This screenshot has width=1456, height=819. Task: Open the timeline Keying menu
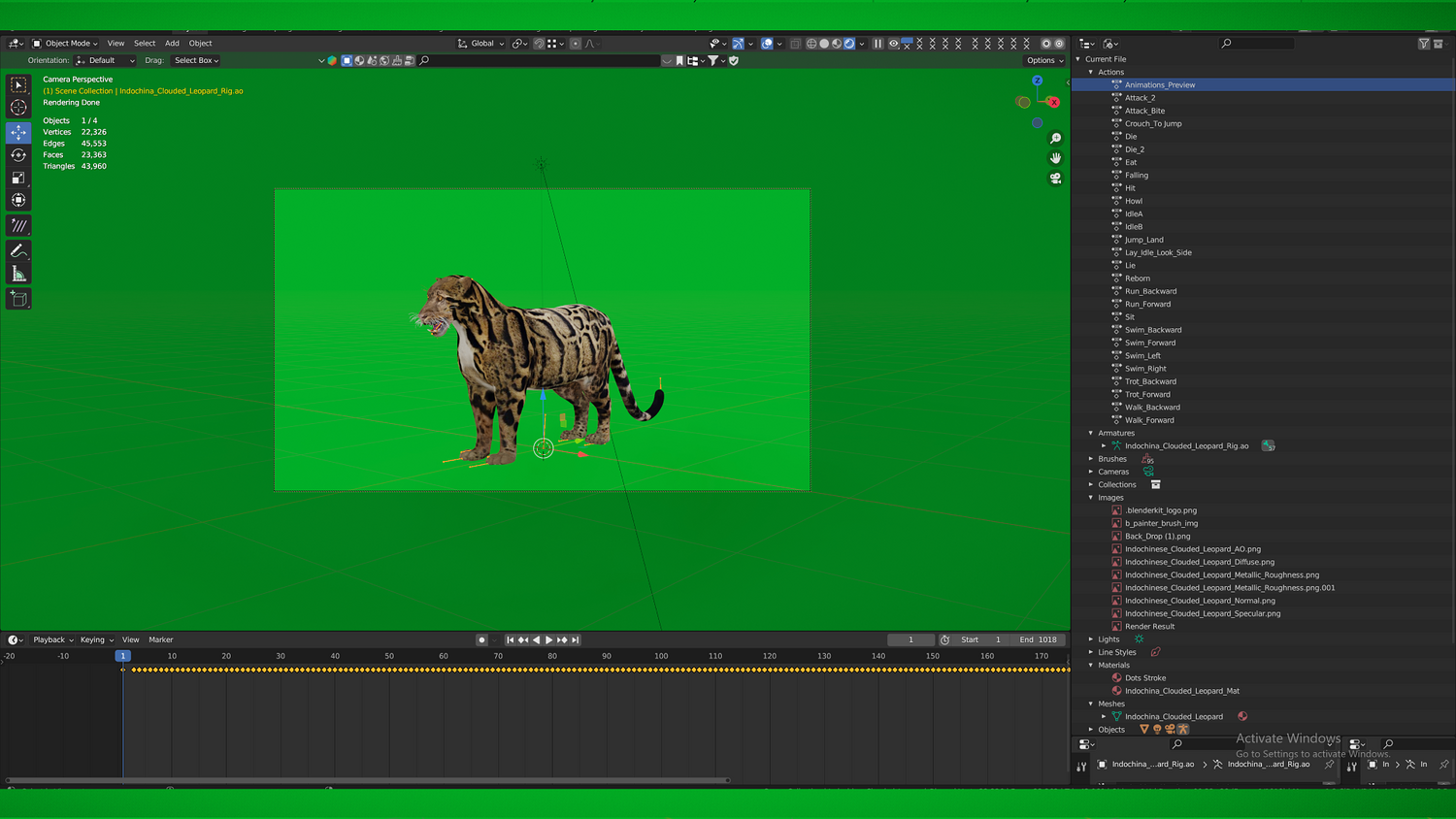pyautogui.click(x=96, y=640)
